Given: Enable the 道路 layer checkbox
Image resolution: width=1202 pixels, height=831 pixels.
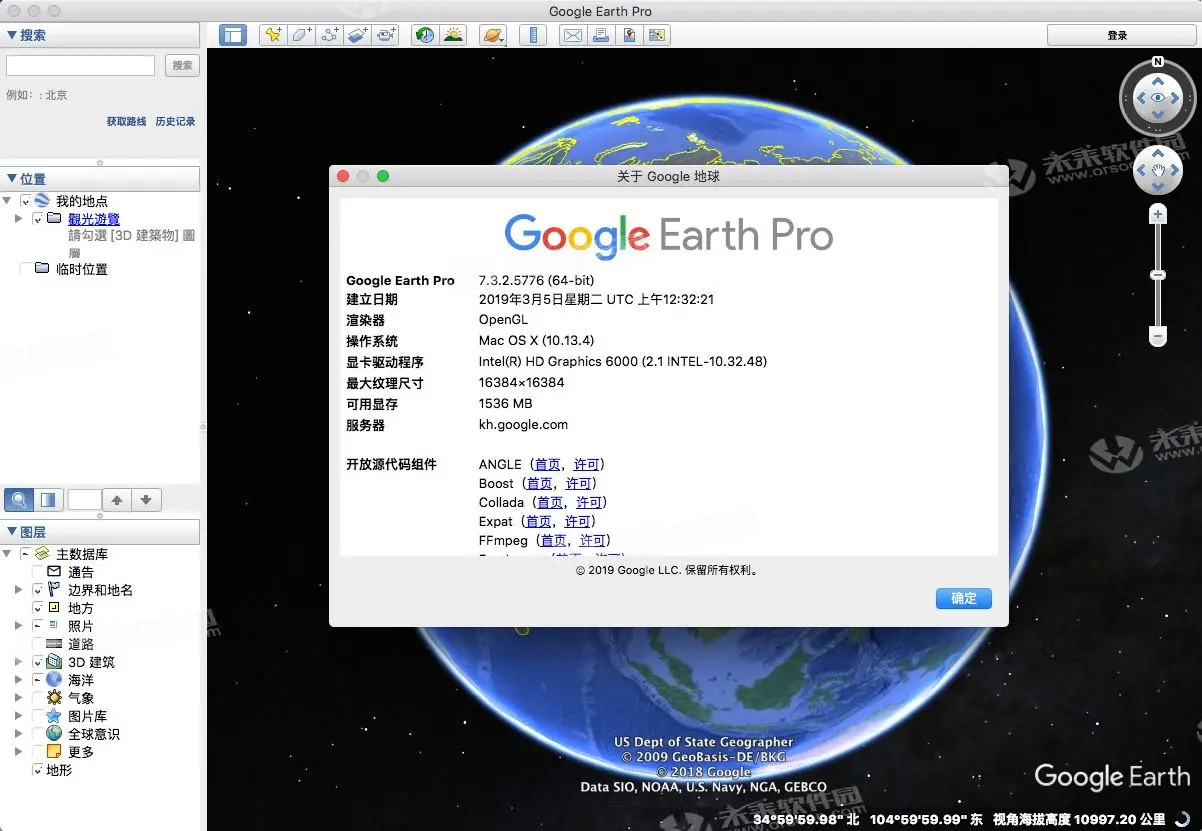Looking at the screenshot, I should click(x=39, y=644).
